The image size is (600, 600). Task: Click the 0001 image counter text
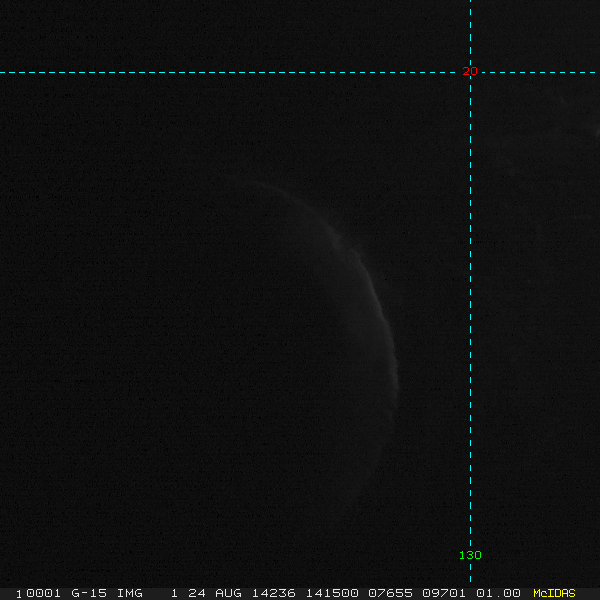43,593
